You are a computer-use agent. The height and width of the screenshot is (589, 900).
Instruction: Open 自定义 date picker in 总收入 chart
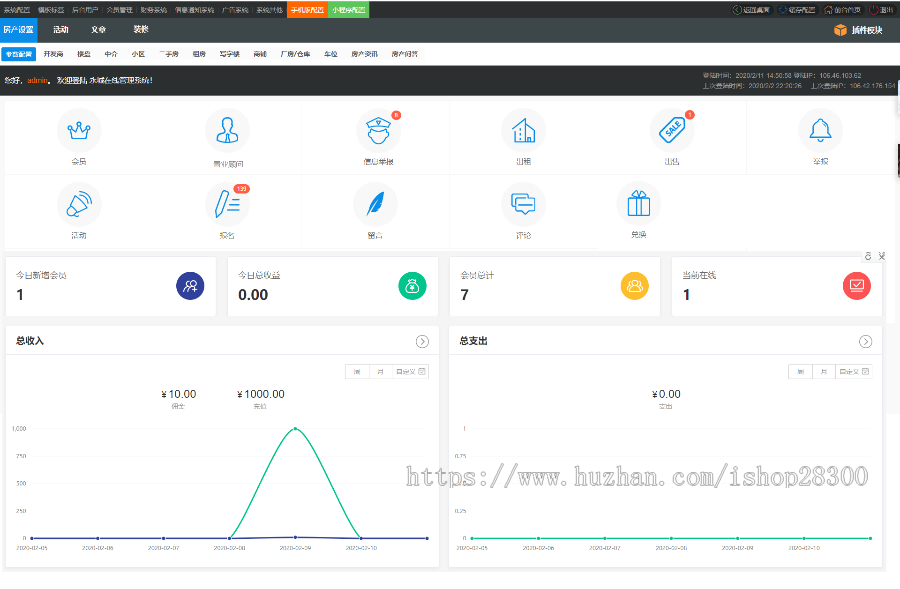(x=410, y=372)
